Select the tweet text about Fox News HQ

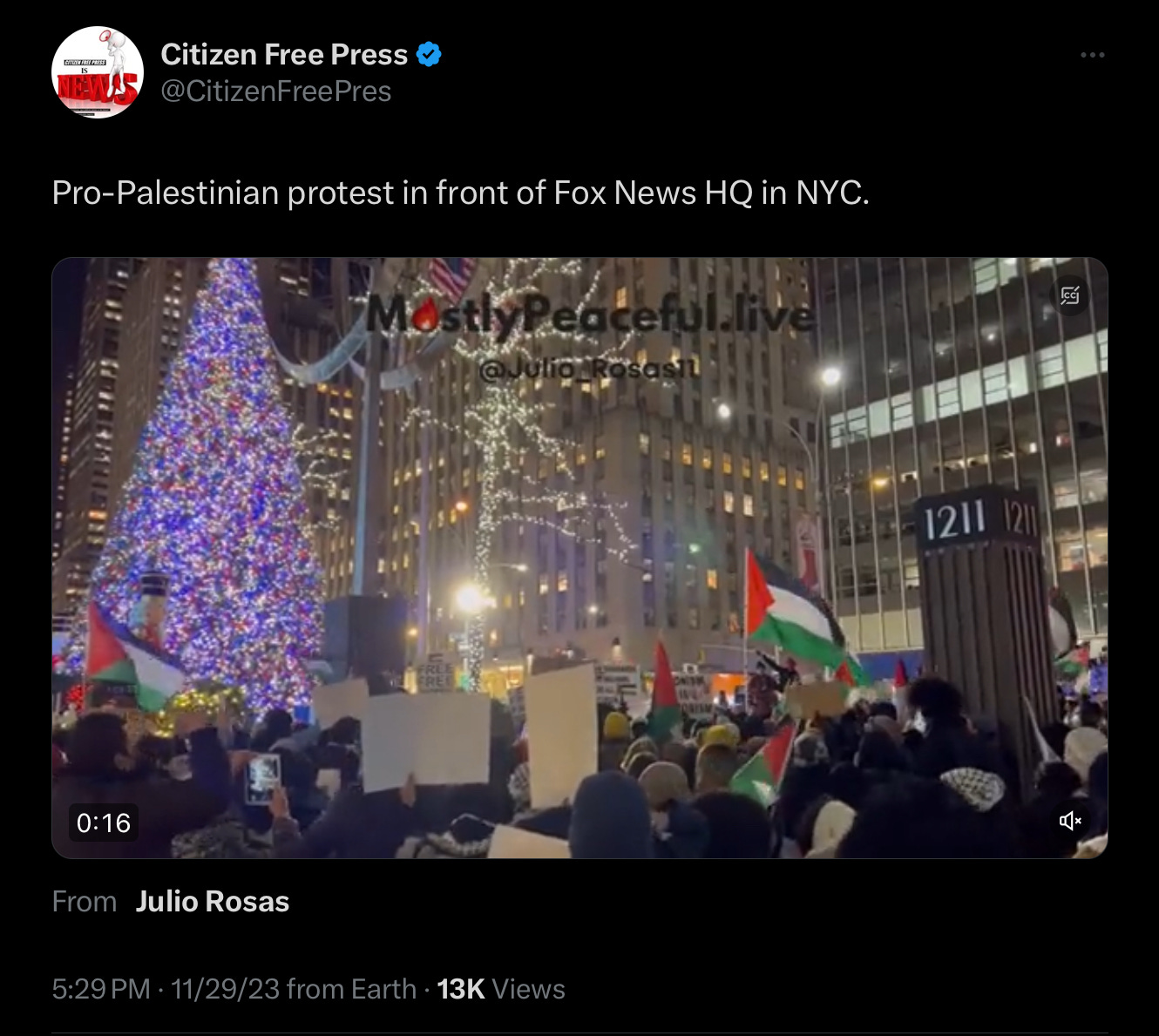[461, 193]
